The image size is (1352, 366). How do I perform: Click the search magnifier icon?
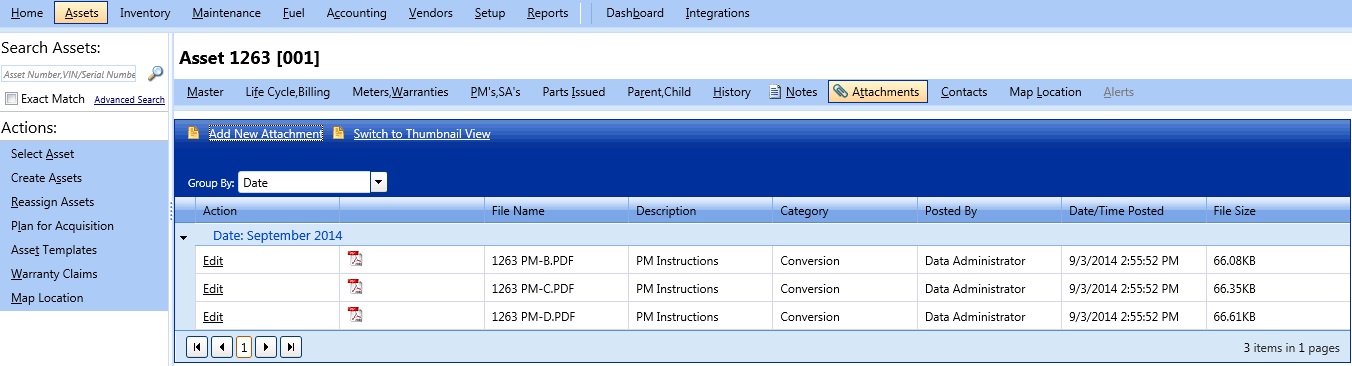click(x=155, y=73)
